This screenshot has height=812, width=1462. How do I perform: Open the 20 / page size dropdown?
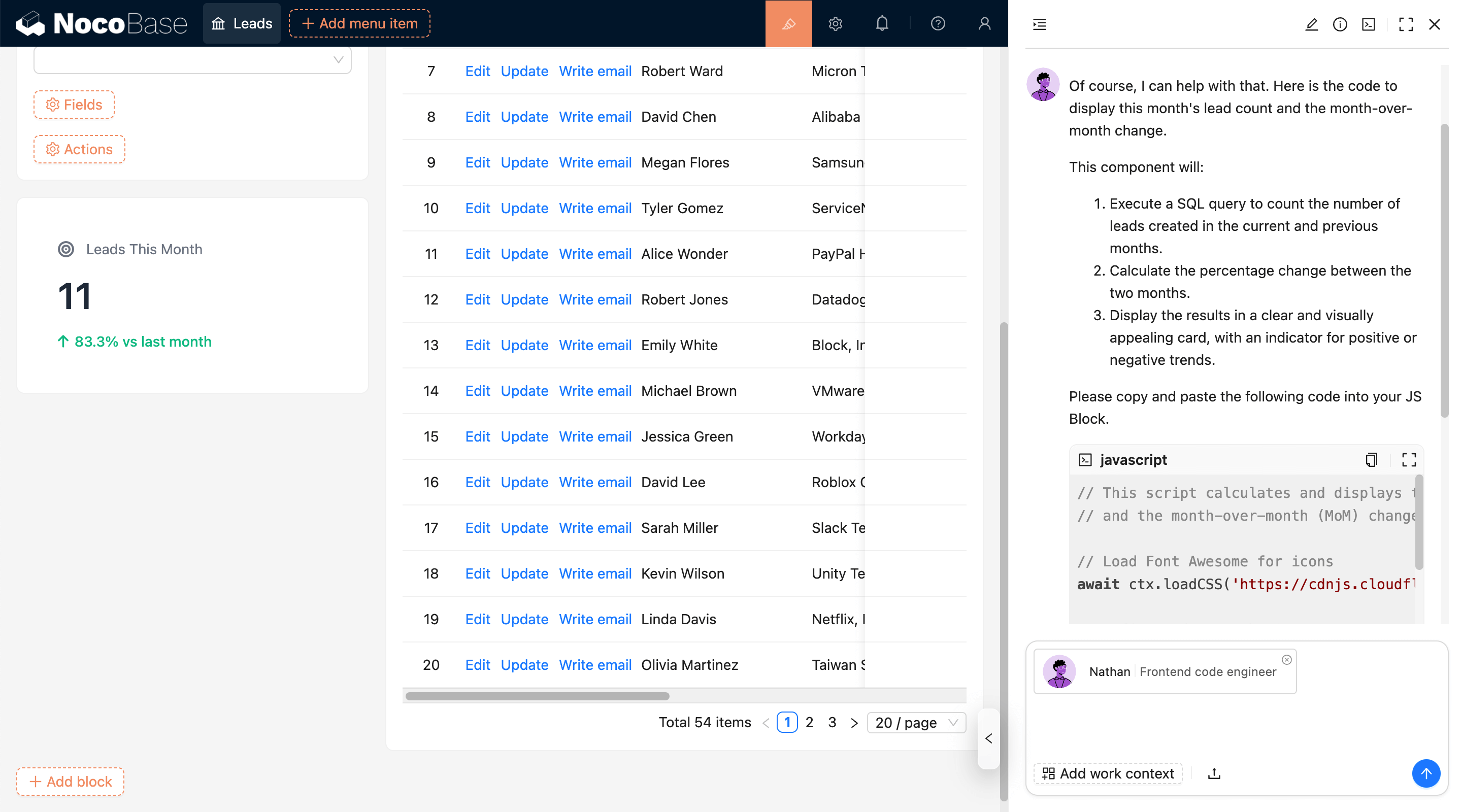915,722
